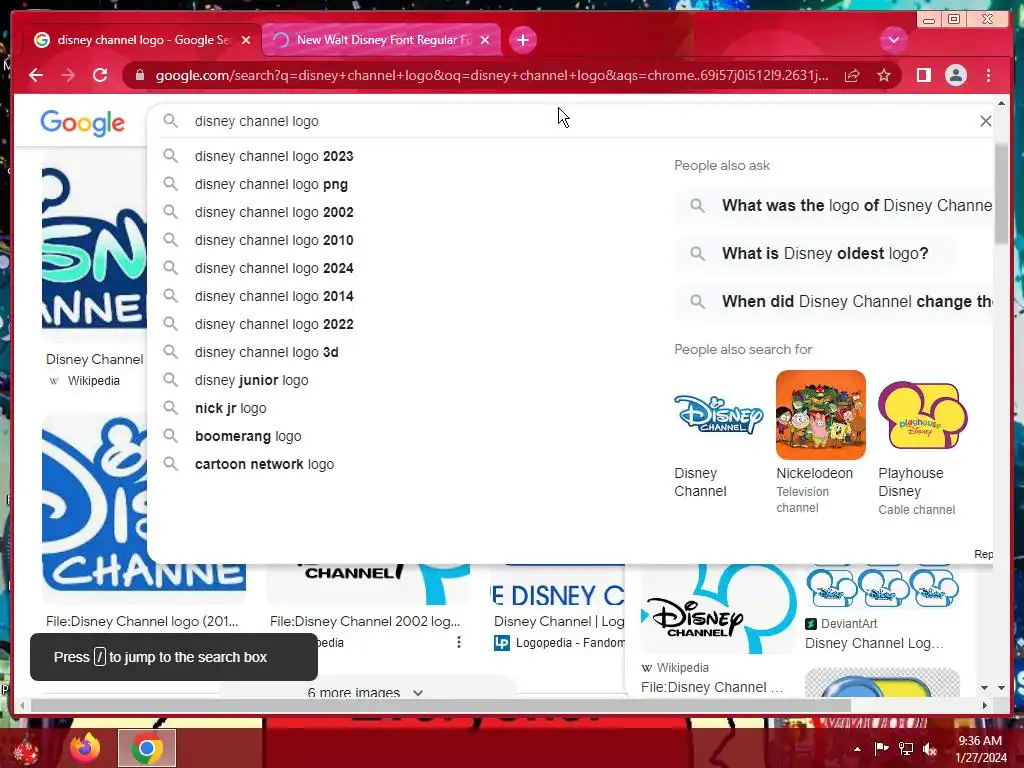Bookmark this page with the star icon
1024x768 pixels.
click(x=884, y=75)
